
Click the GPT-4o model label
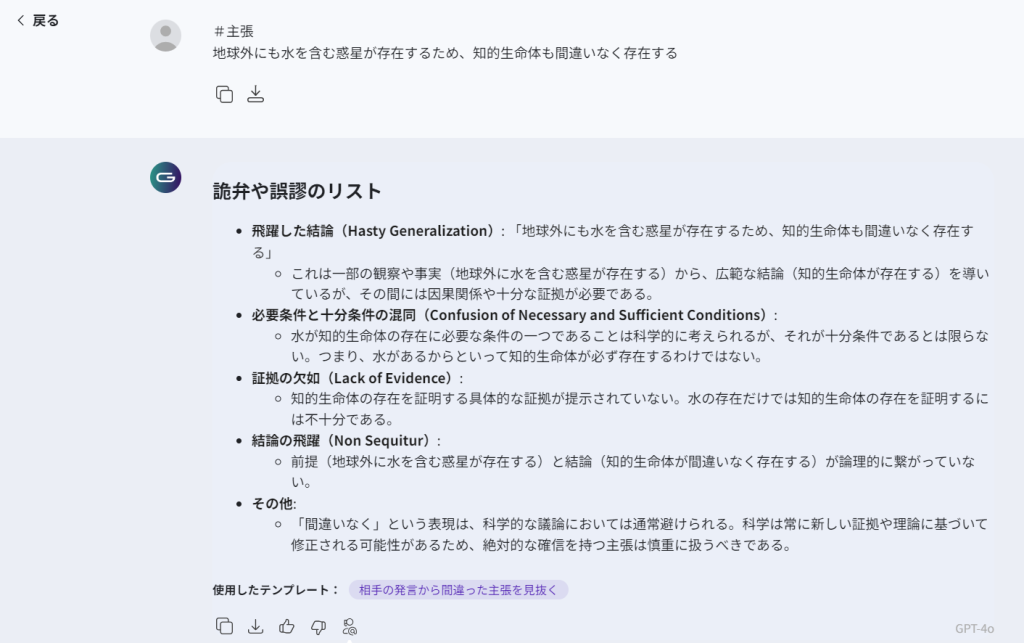(974, 628)
